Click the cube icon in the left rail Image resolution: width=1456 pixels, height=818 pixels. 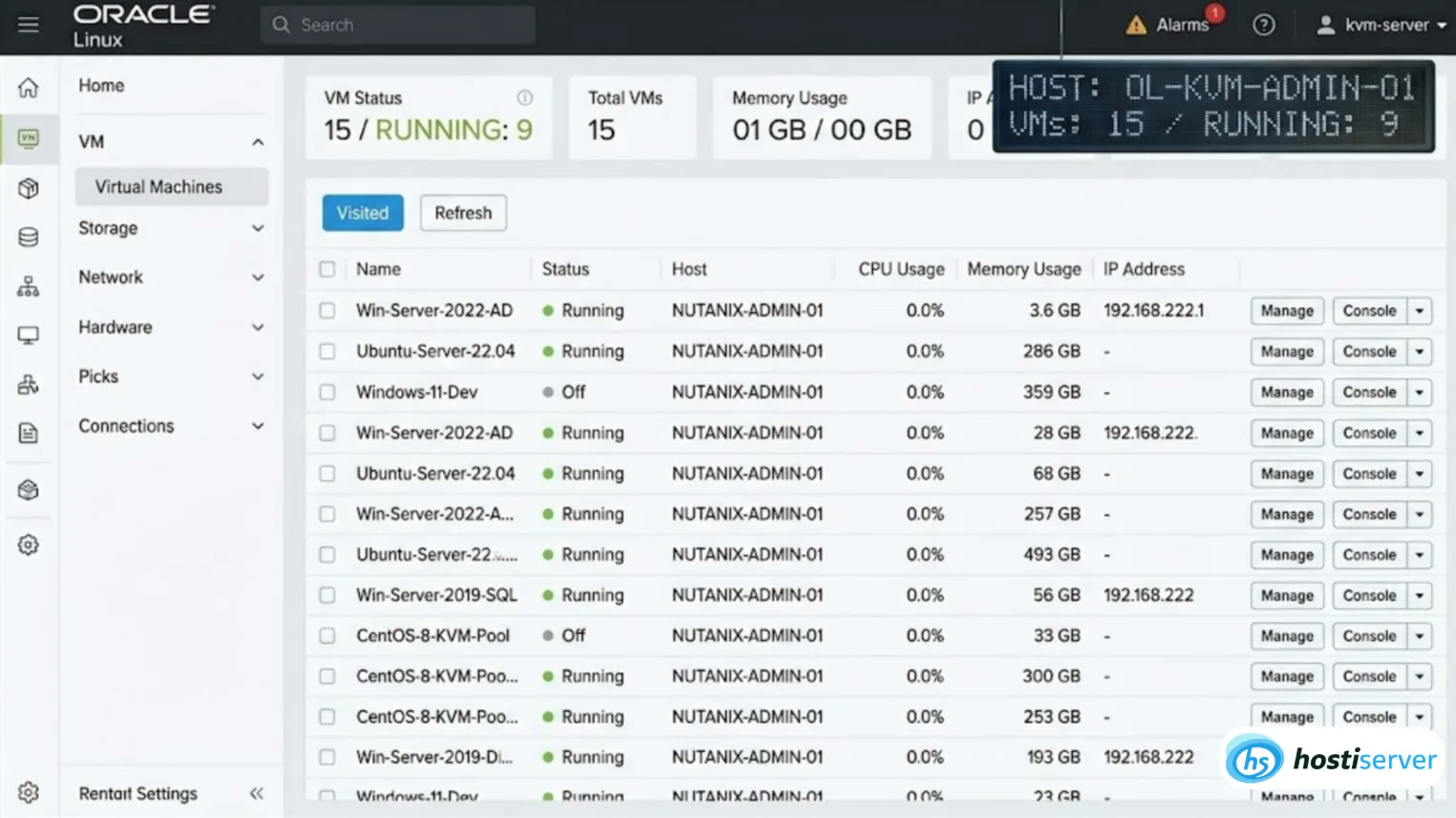click(29, 188)
